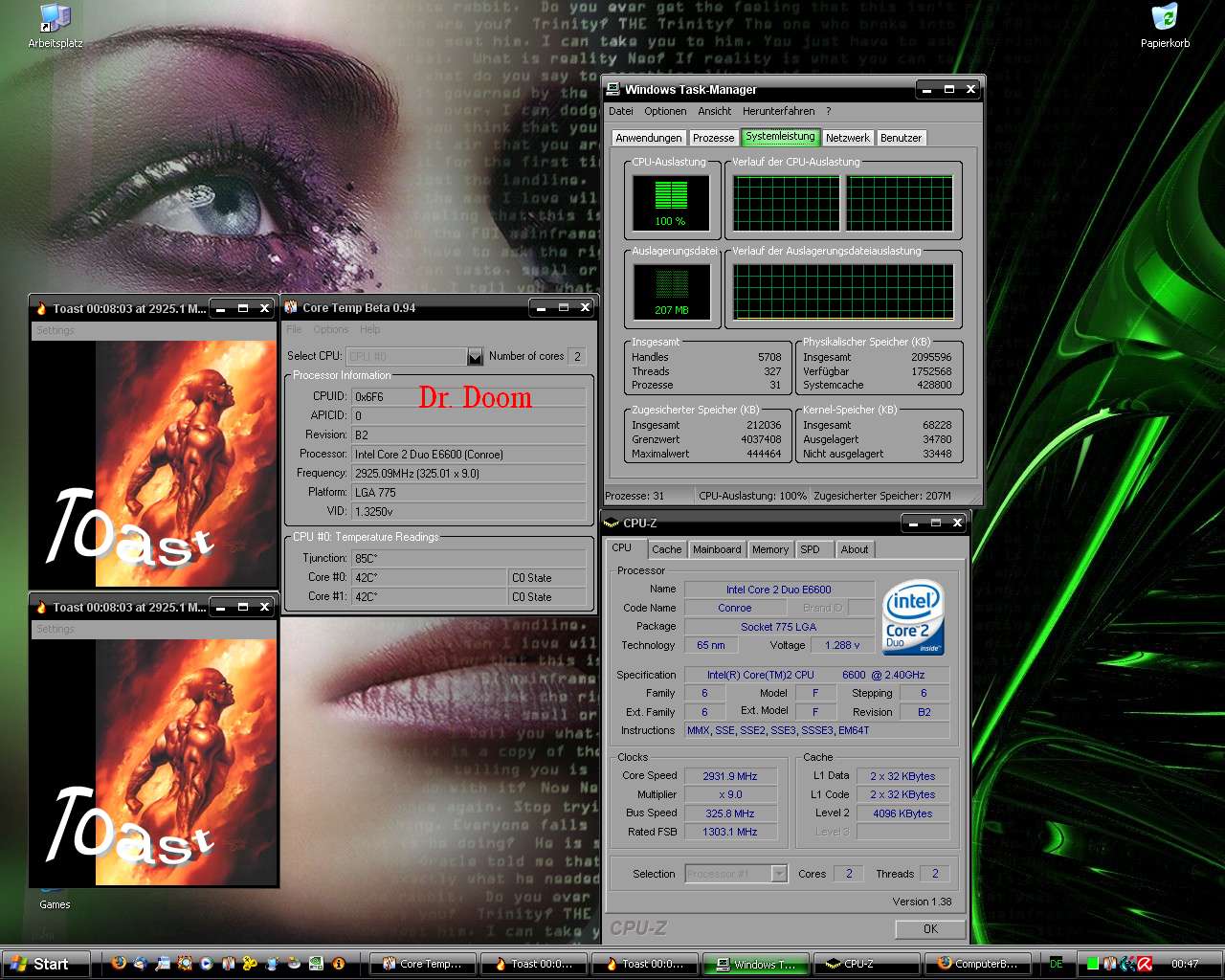Screen dimensions: 1225x980
Task: Switch to CPU-Z taskbar button
Action: click(867, 964)
